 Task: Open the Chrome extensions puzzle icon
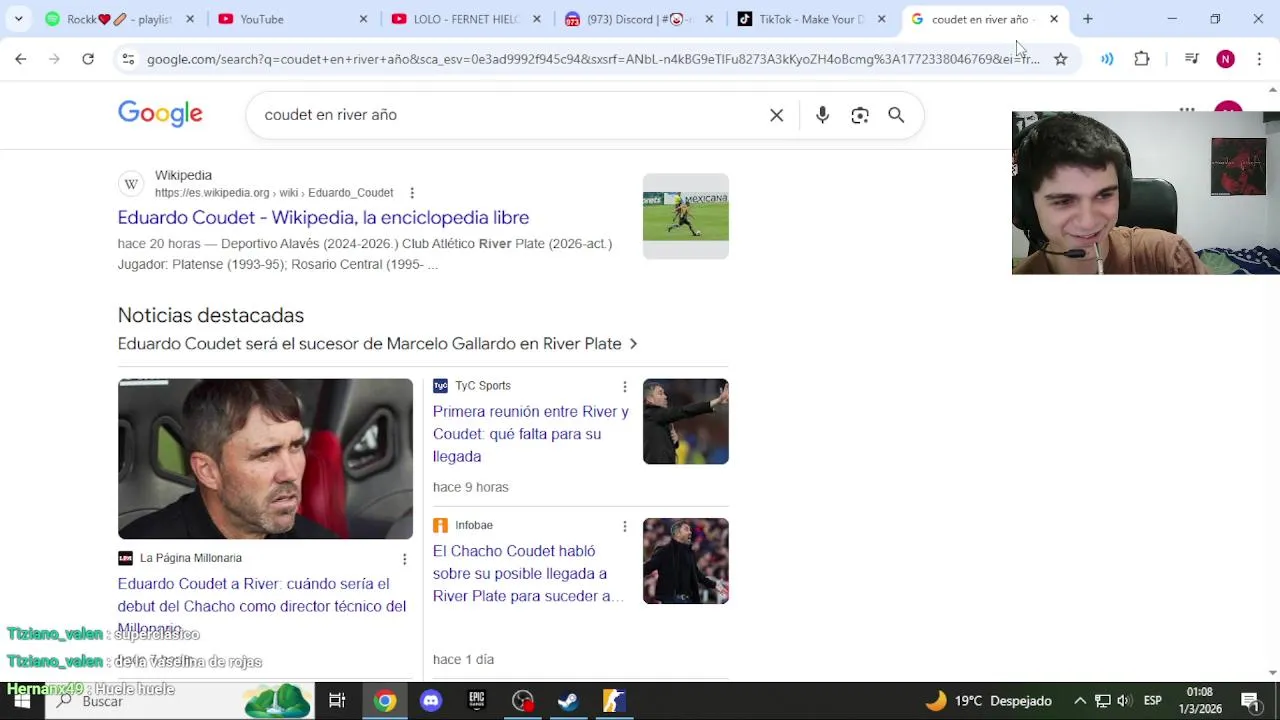(x=1141, y=59)
